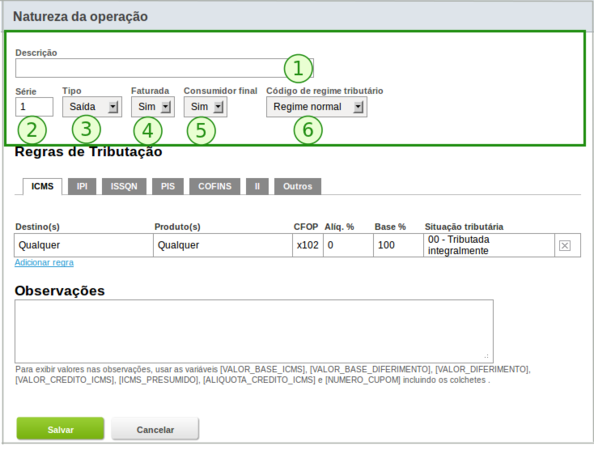The width and height of the screenshot is (594, 450).
Task: Expand the Faturada dropdown
Action: 153,107
